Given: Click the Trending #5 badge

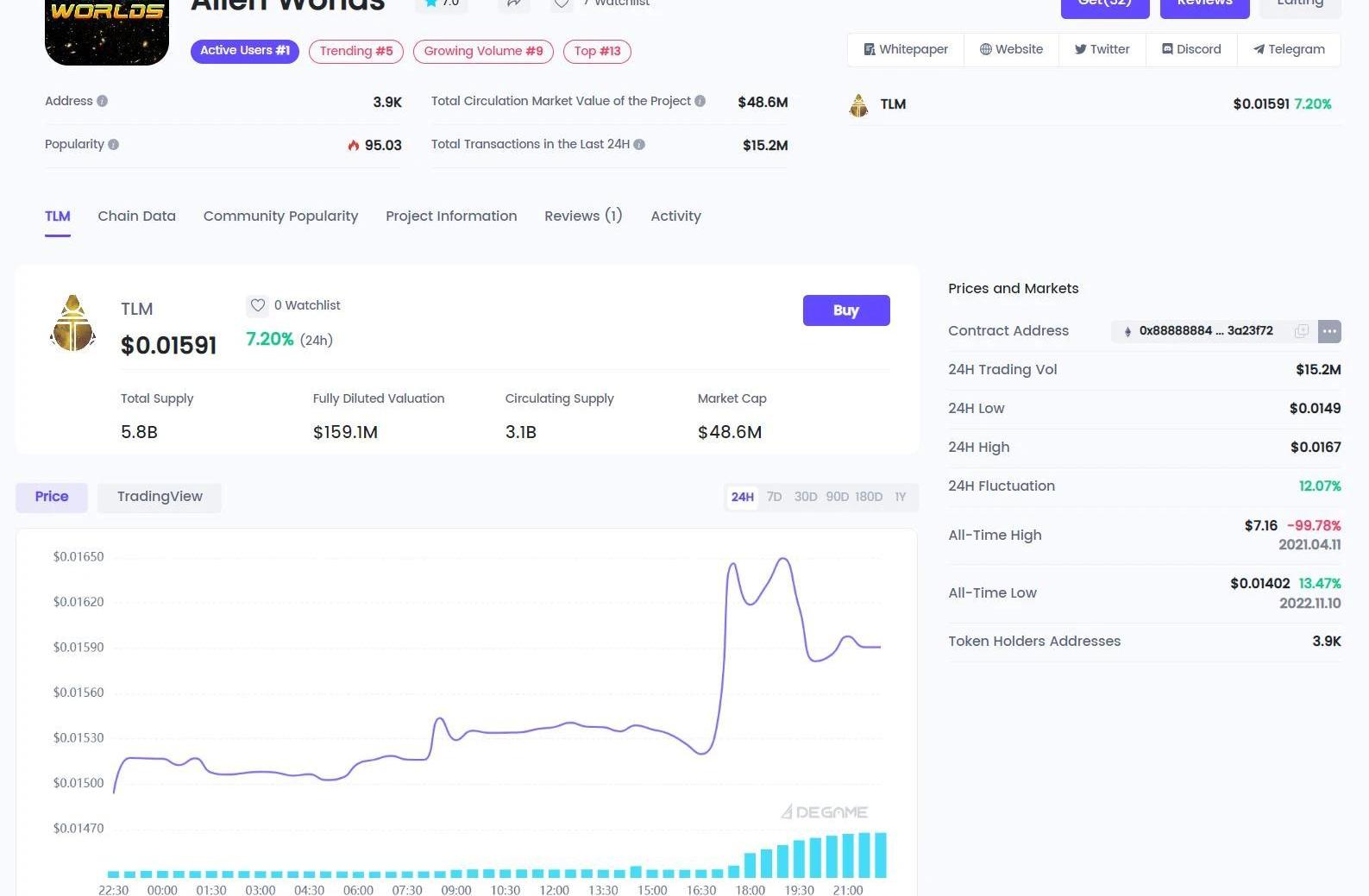Looking at the screenshot, I should coord(356,51).
